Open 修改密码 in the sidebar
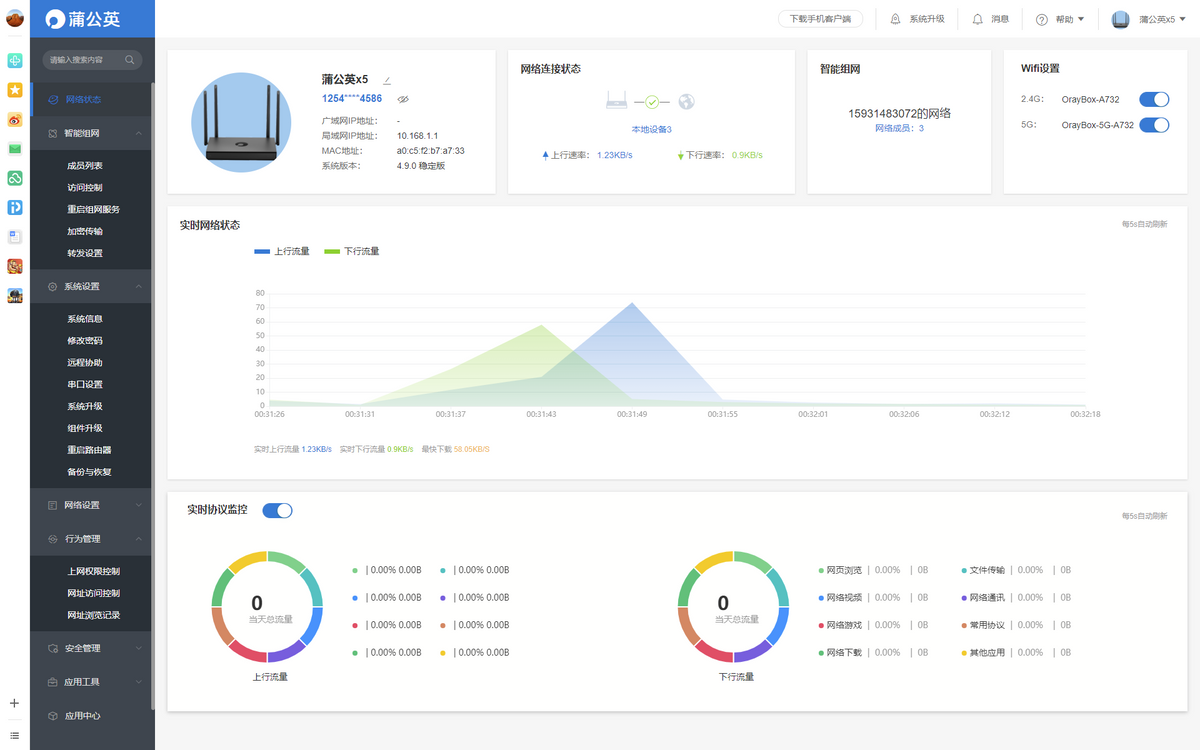This screenshot has height=750, width=1200. (85, 341)
